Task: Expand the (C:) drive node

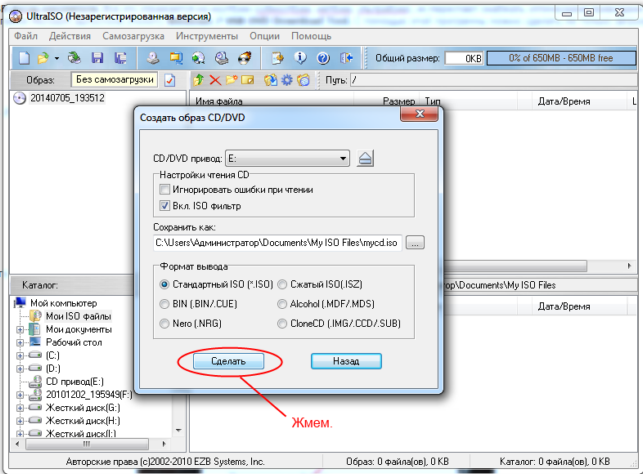Action: tap(20, 356)
